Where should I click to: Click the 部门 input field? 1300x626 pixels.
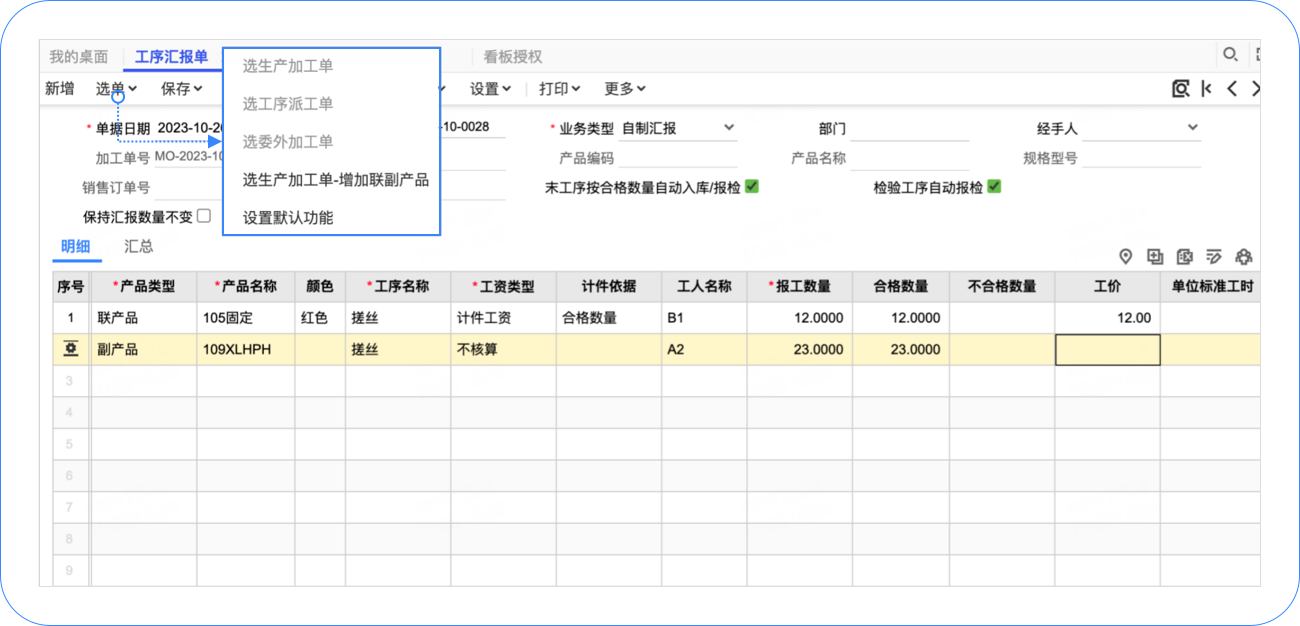point(910,129)
